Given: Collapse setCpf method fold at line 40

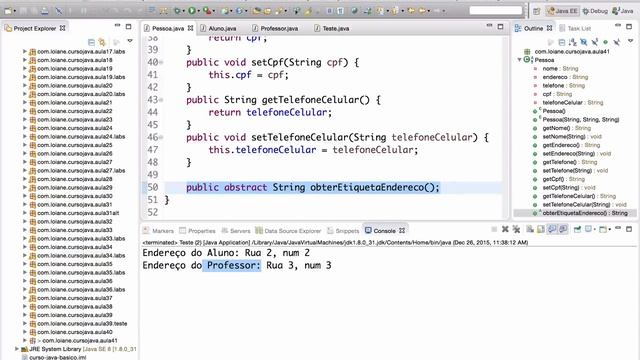Looking at the screenshot, I should [x=161, y=62].
